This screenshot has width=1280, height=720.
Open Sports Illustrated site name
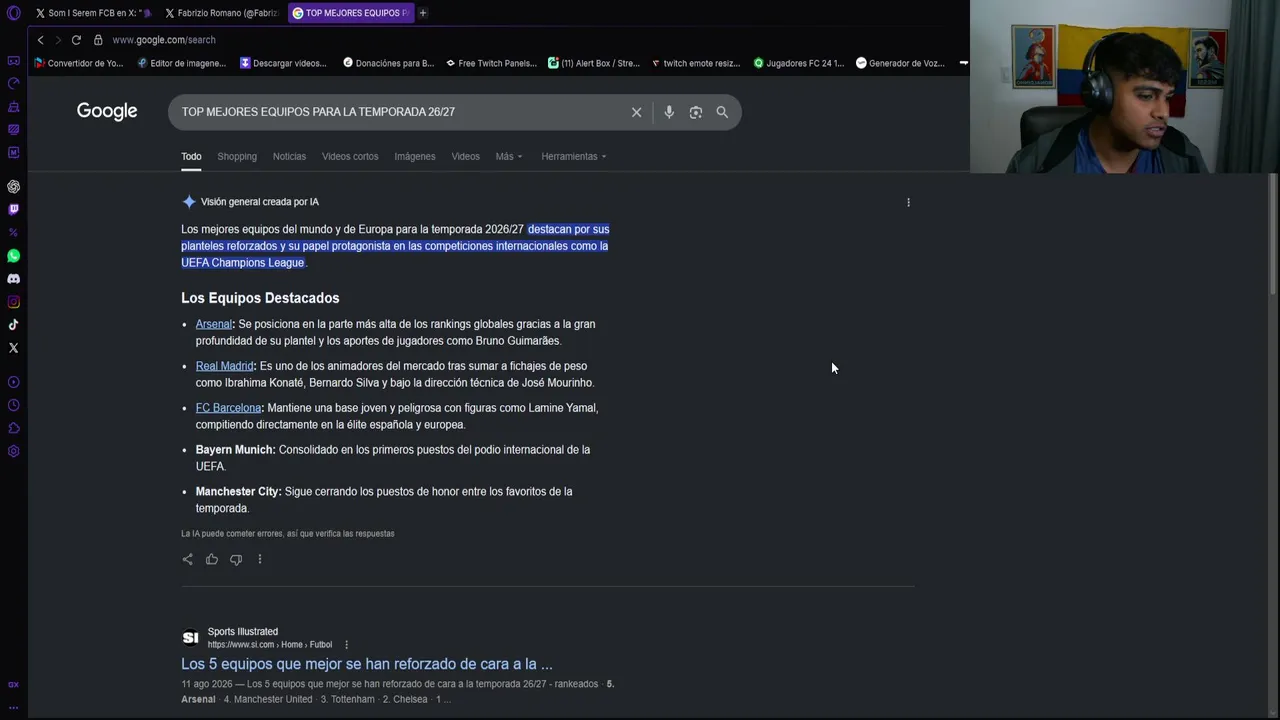pos(243,632)
